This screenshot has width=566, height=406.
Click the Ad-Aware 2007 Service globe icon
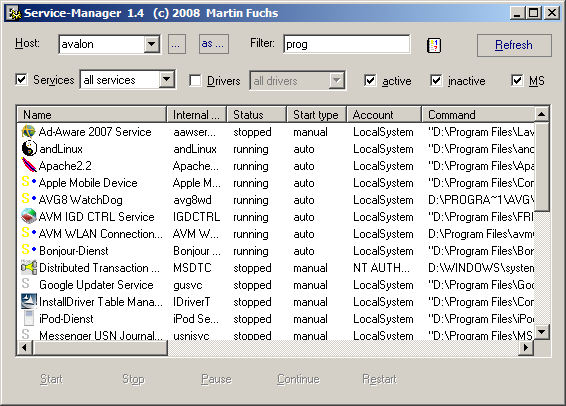(x=29, y=132)
